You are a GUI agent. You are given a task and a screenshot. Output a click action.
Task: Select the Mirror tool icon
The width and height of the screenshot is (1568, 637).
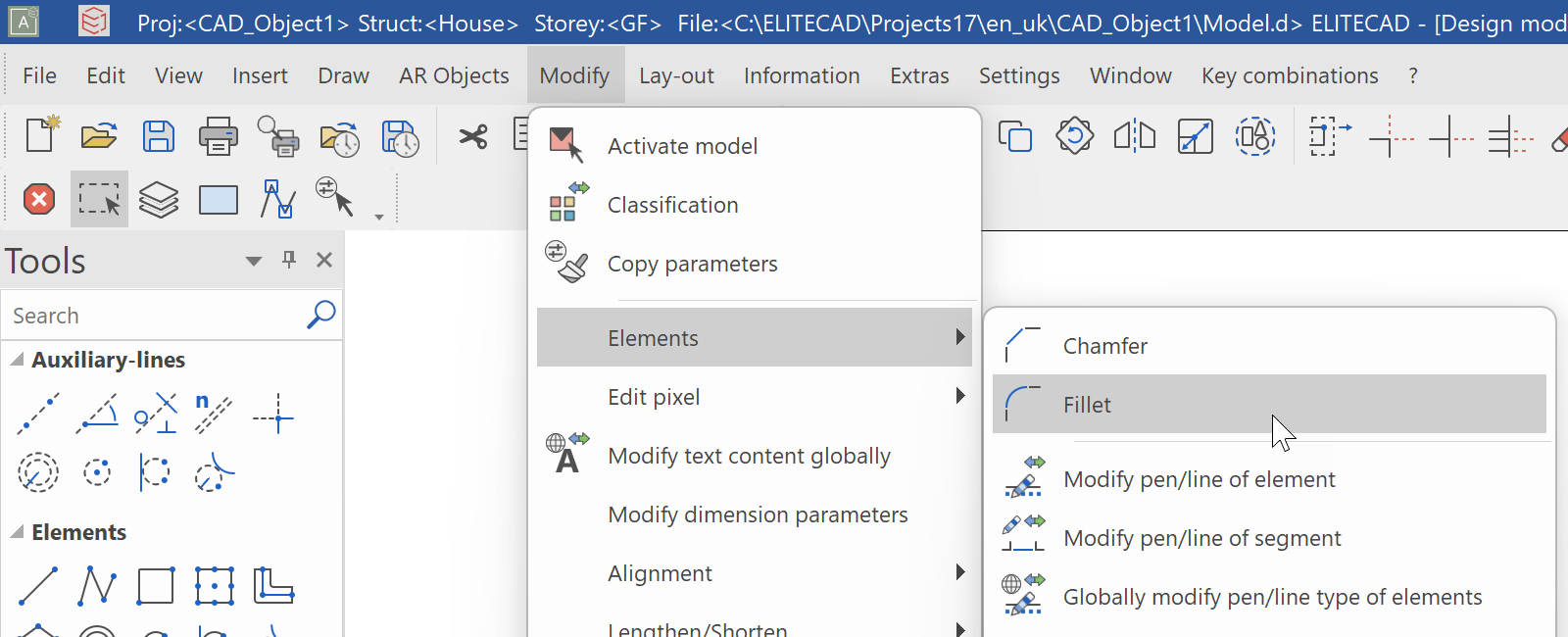[1135, 136]
